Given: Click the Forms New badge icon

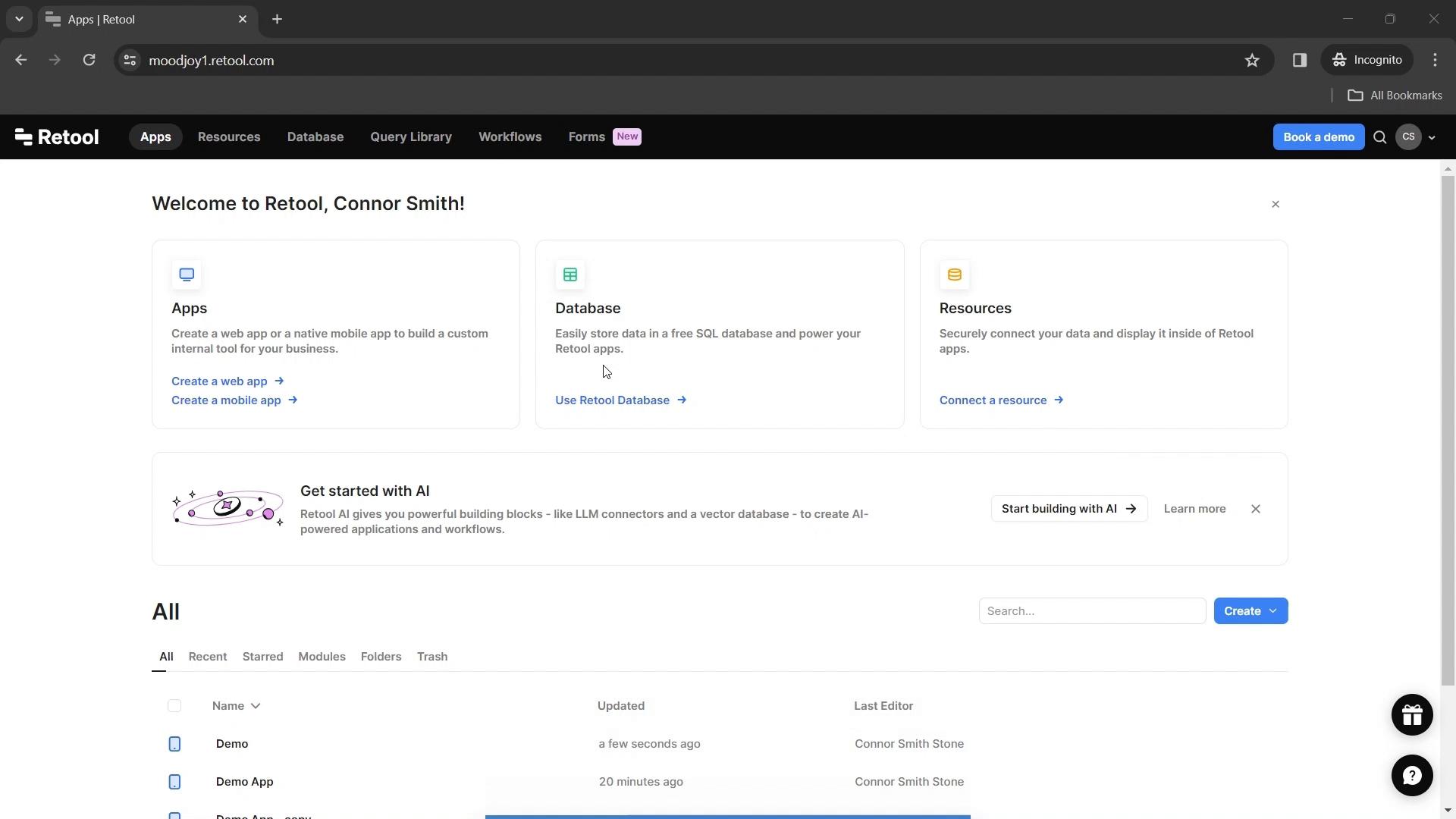Looking at the screenshot, I should point(627,136).
